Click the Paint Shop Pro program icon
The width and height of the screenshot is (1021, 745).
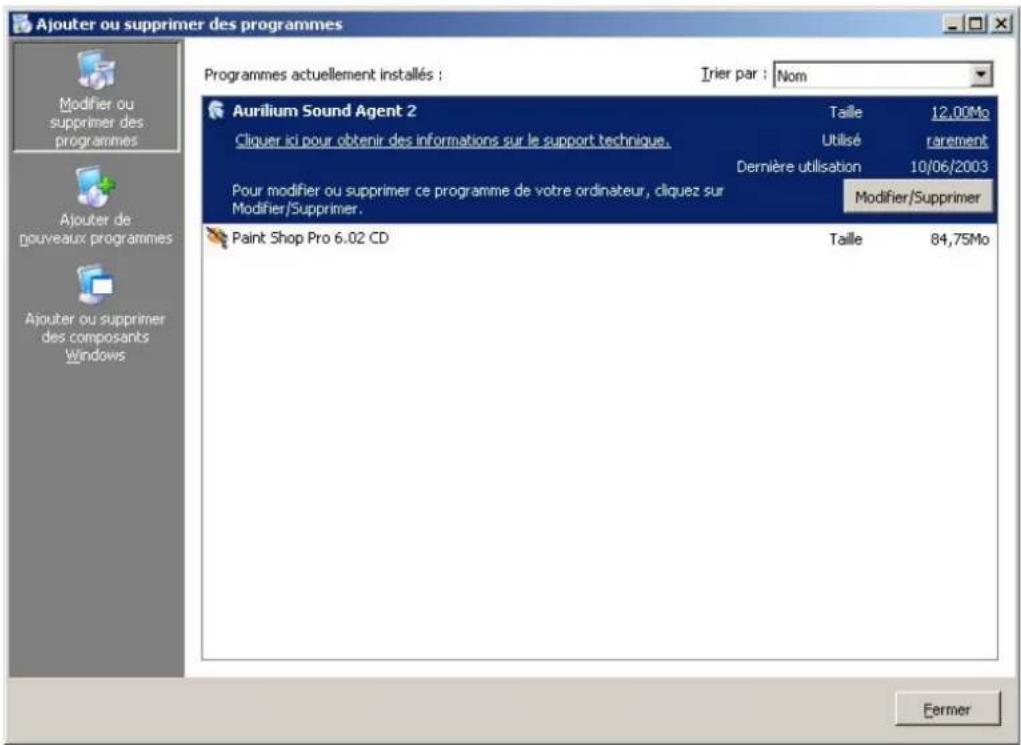coord(217,238)
